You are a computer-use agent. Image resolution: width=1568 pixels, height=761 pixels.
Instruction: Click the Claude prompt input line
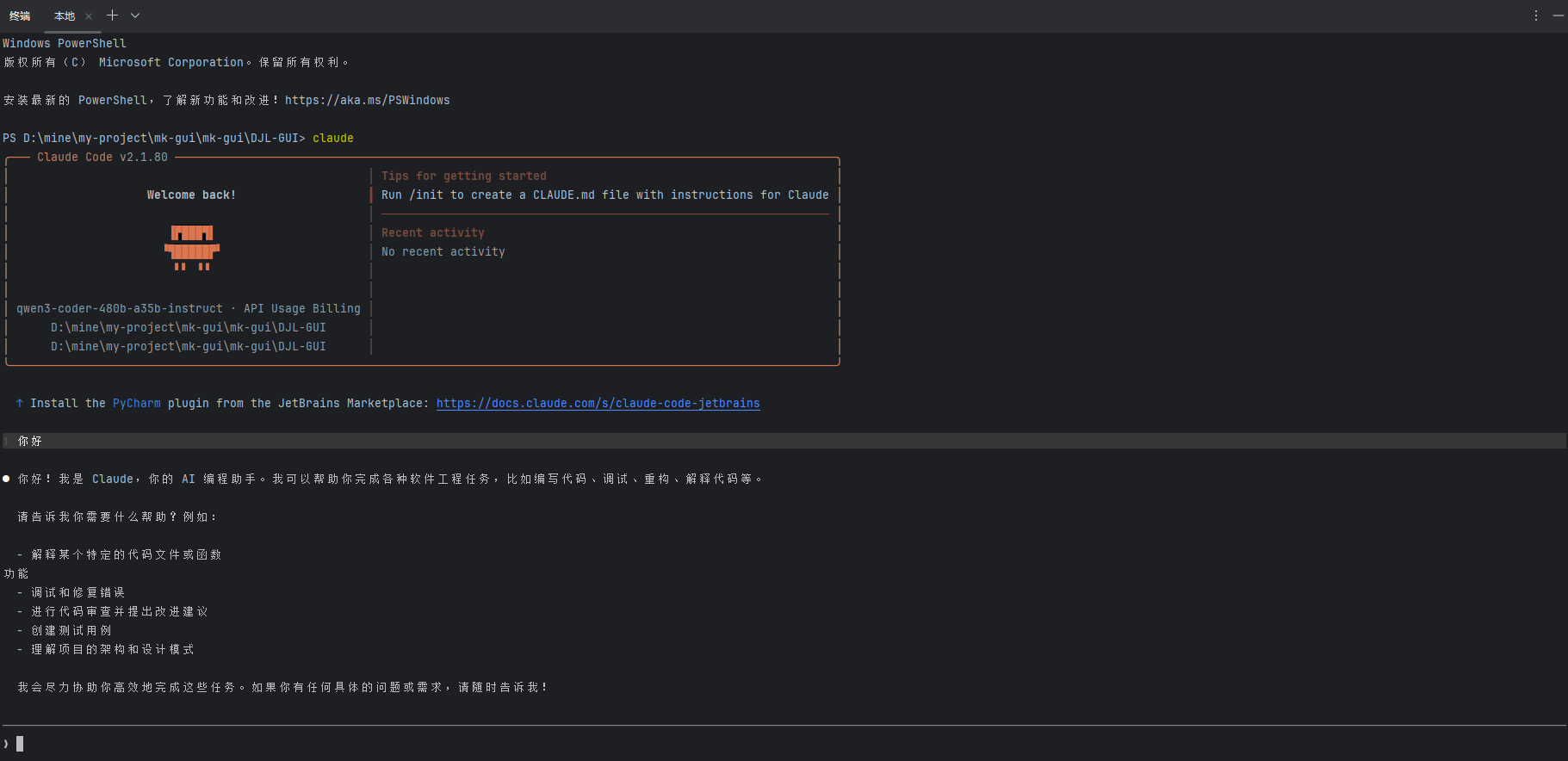point(784,744)
